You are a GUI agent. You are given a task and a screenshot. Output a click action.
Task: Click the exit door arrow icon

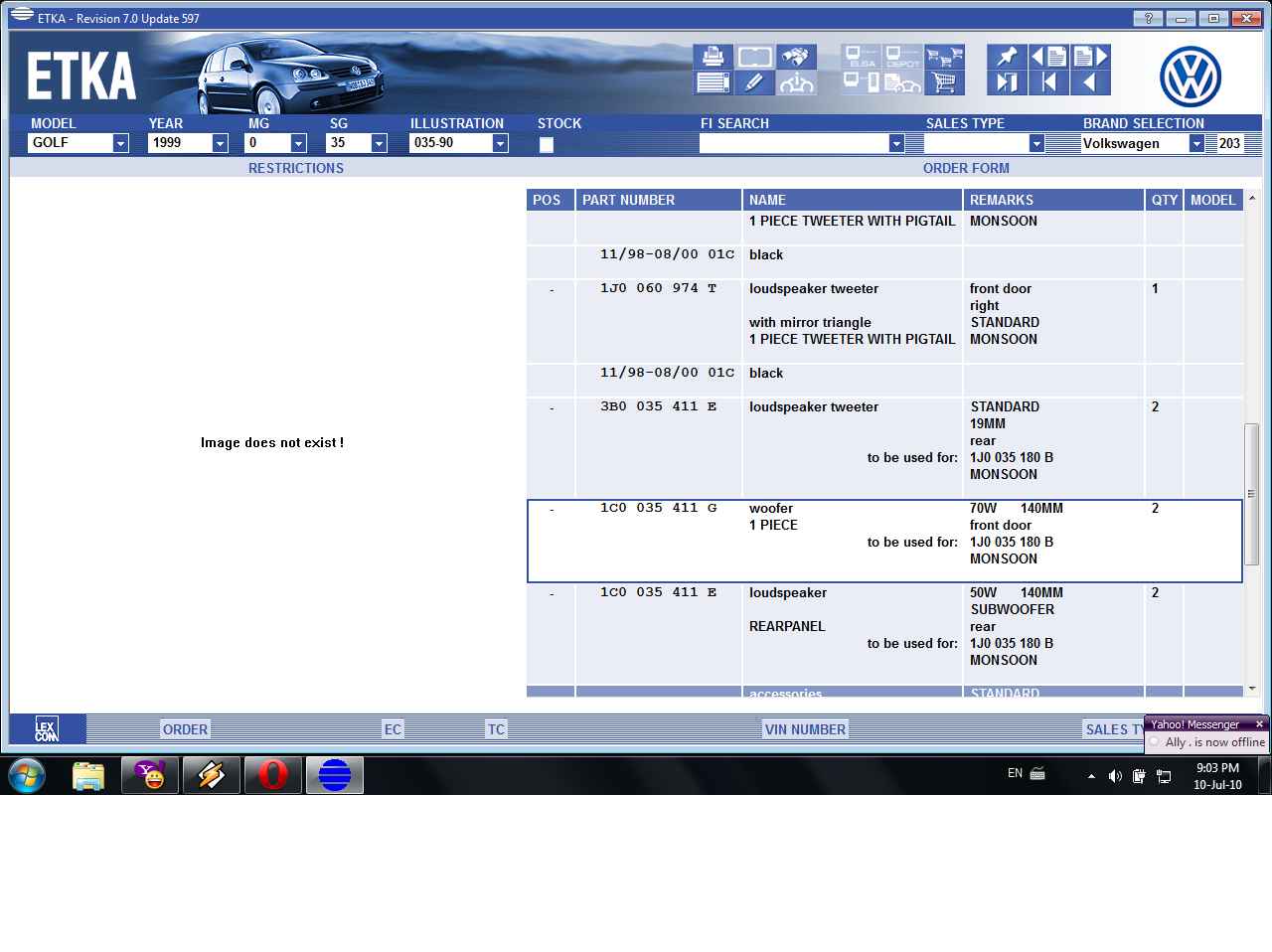[x=1007, y=82]
